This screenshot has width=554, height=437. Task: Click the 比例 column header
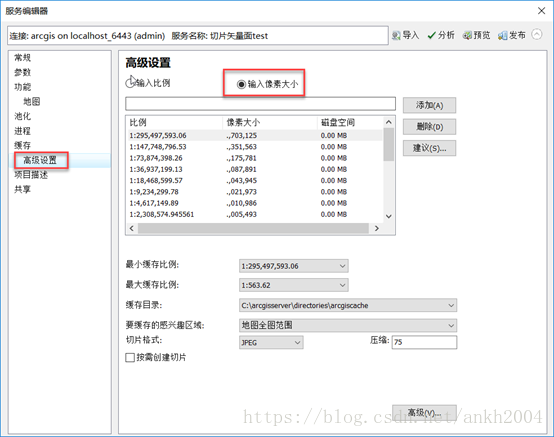(x=175, y=123)
